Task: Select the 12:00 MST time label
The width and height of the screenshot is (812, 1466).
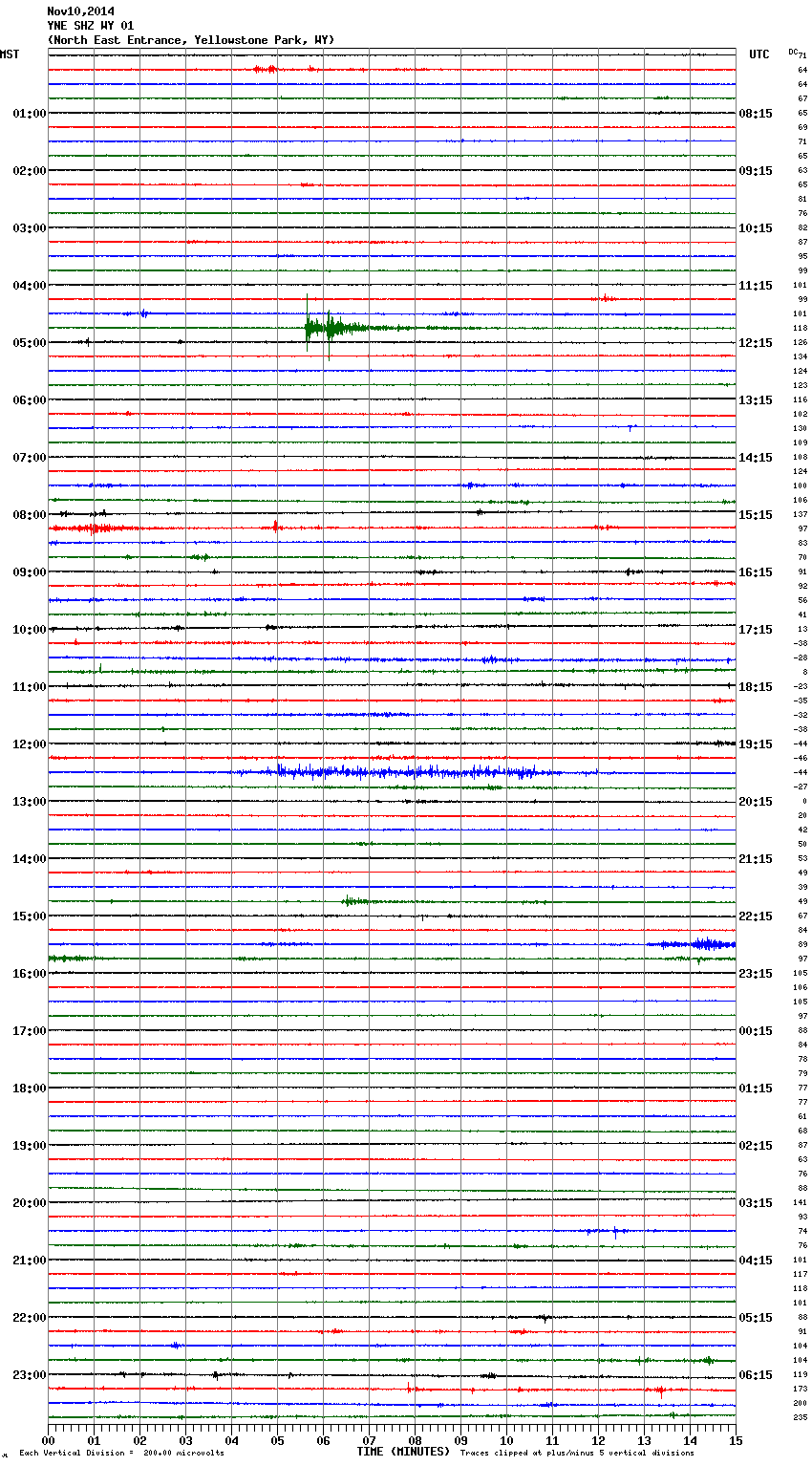Action: point(30,744)
